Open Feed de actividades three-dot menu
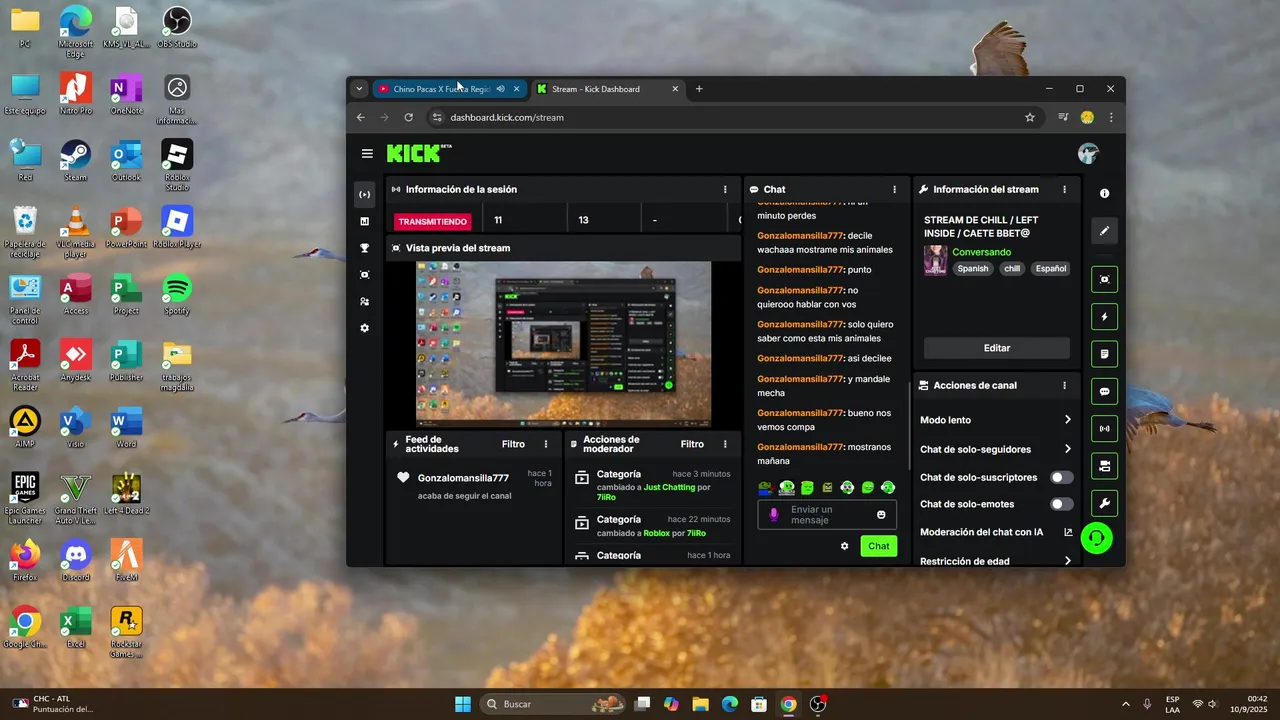 pyautogui.click(x=546, y=444)
